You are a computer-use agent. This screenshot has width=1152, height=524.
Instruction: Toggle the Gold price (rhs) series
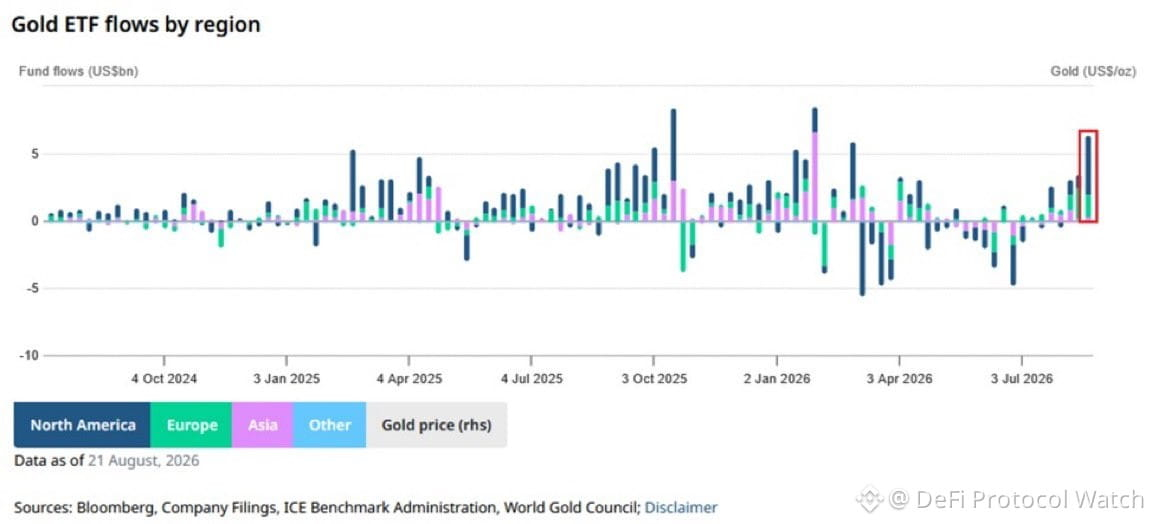[436, 425]
